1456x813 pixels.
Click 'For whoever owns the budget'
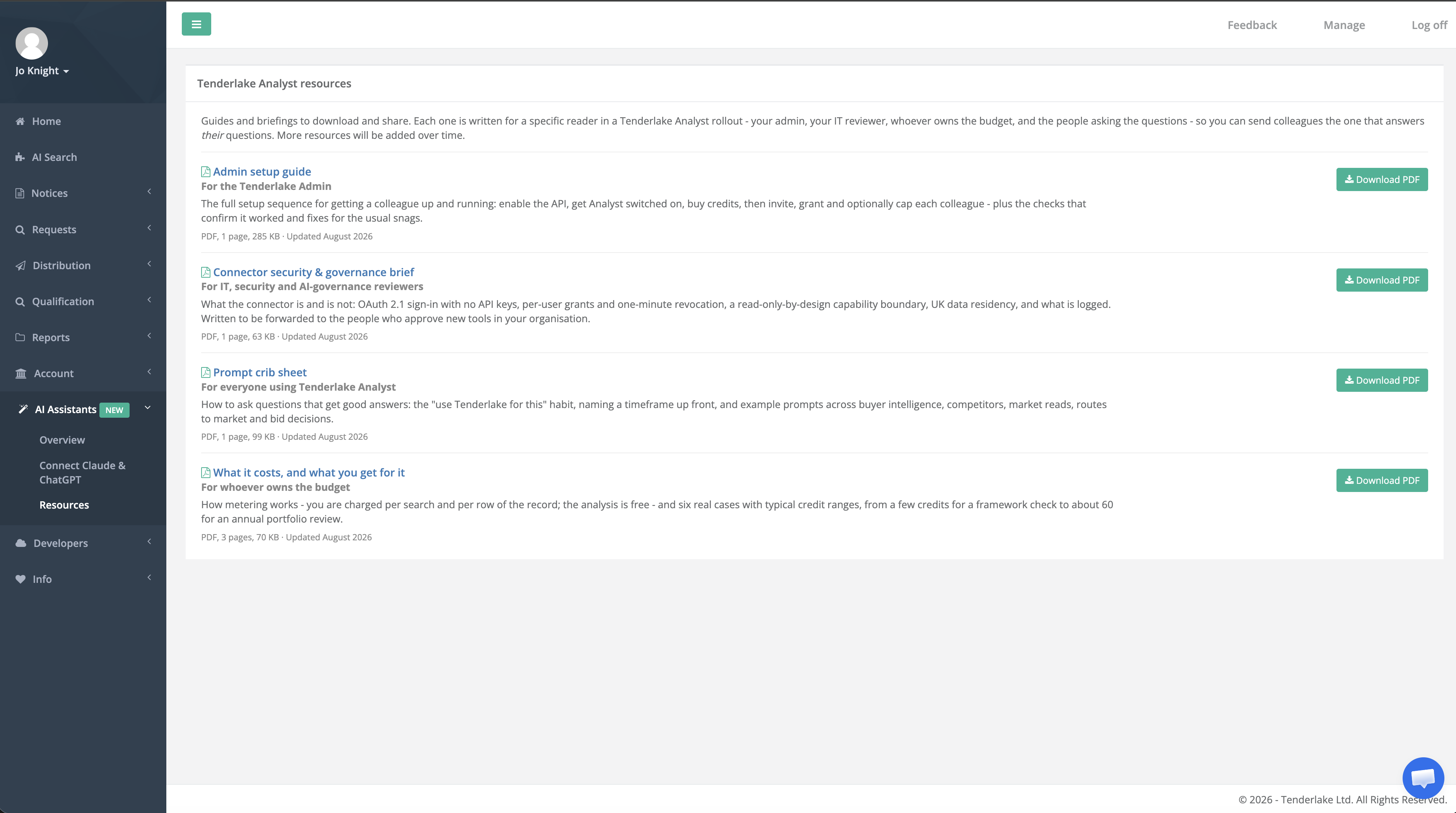(276, 487)
